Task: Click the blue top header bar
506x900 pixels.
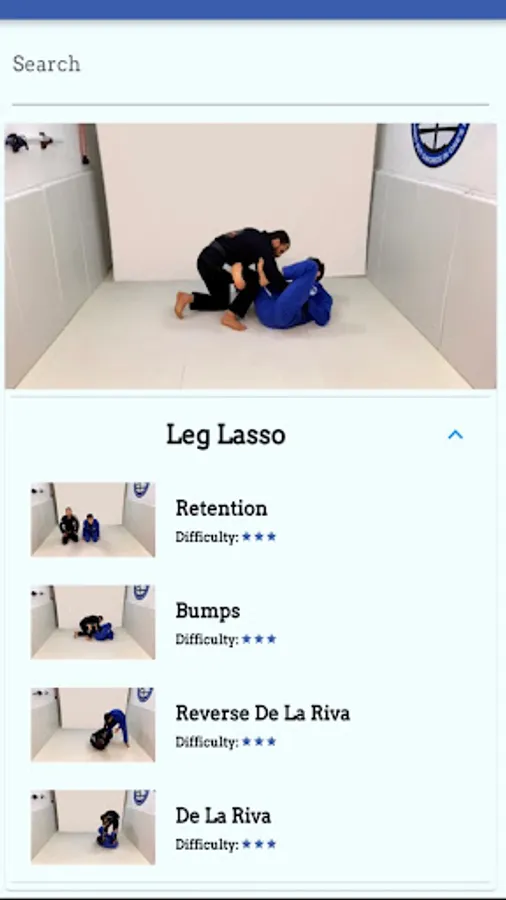Action: pos(253,9)
